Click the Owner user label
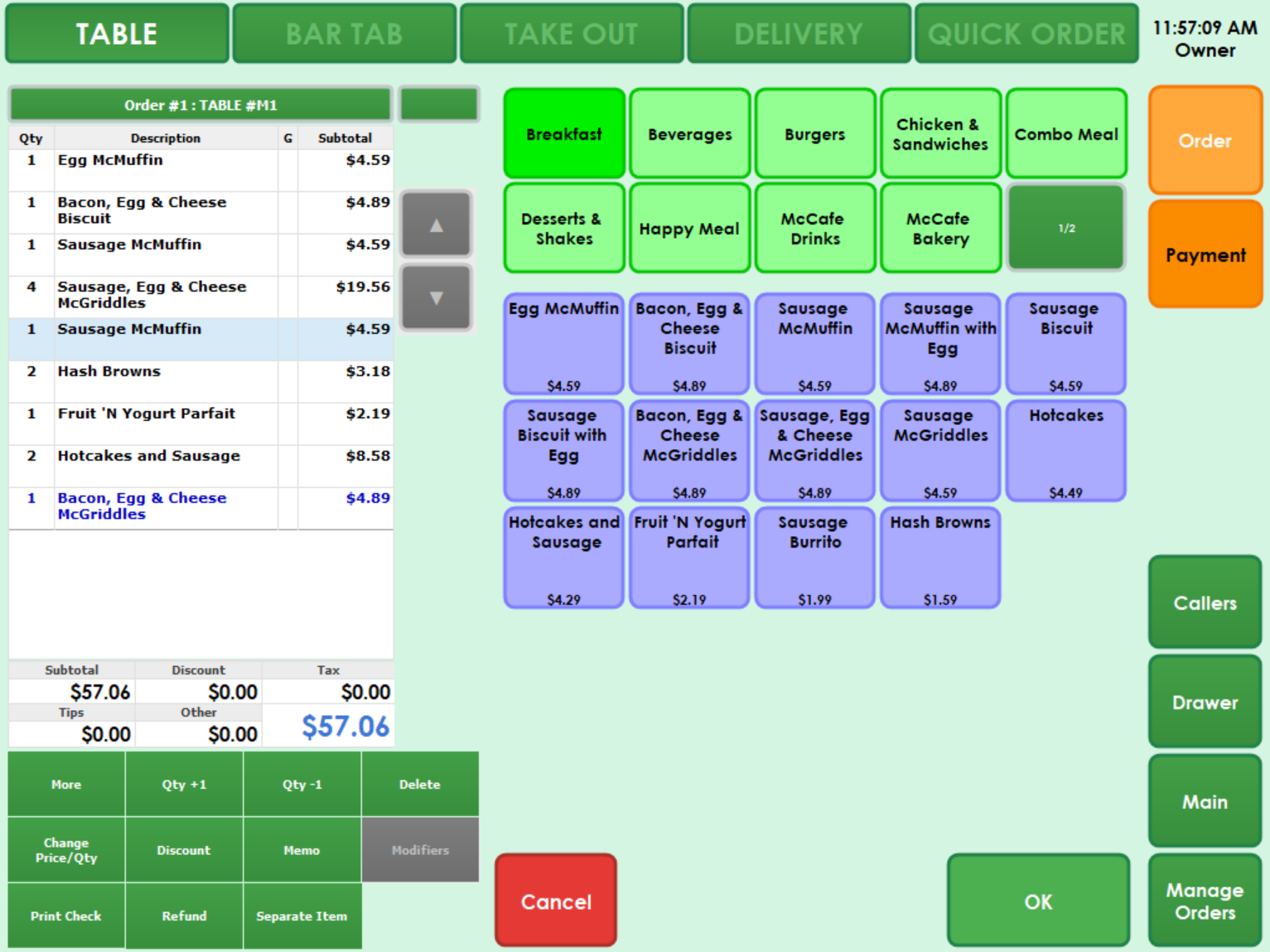The height and width of the screenshot is (952, 1270). (x=1205, y=51)
